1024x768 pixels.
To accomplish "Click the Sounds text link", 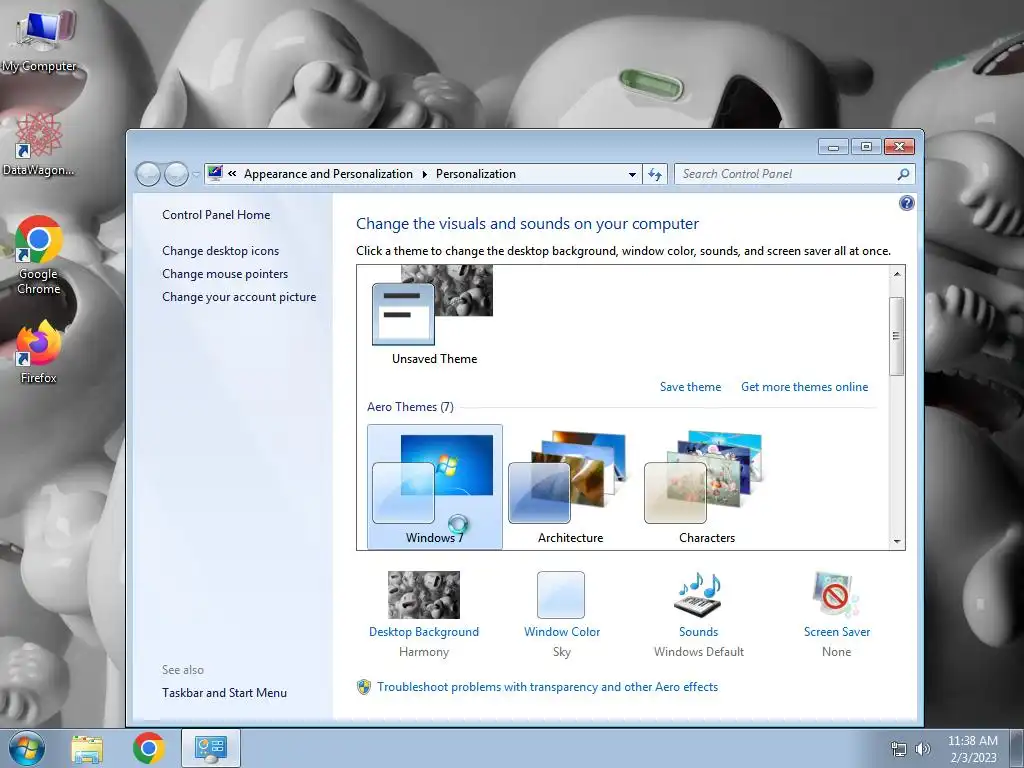I will coord(698,632).
